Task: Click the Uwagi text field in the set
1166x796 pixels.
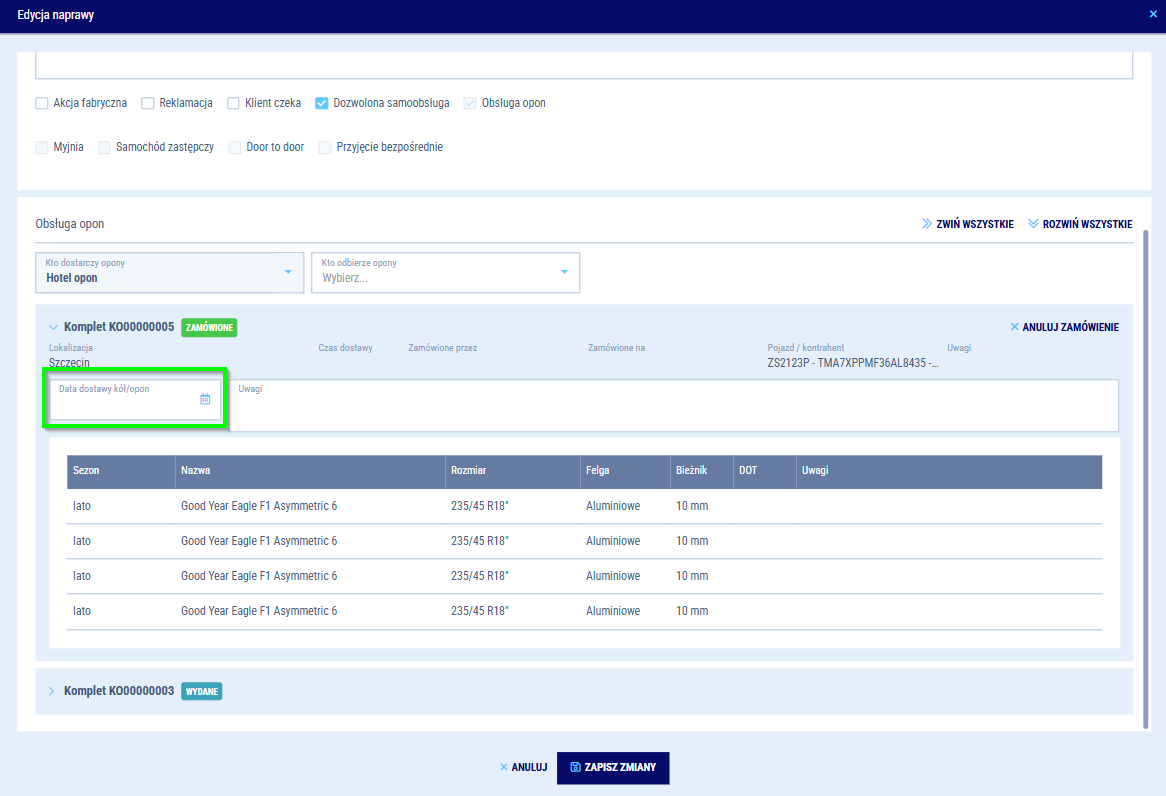Action: pos(675,405)
